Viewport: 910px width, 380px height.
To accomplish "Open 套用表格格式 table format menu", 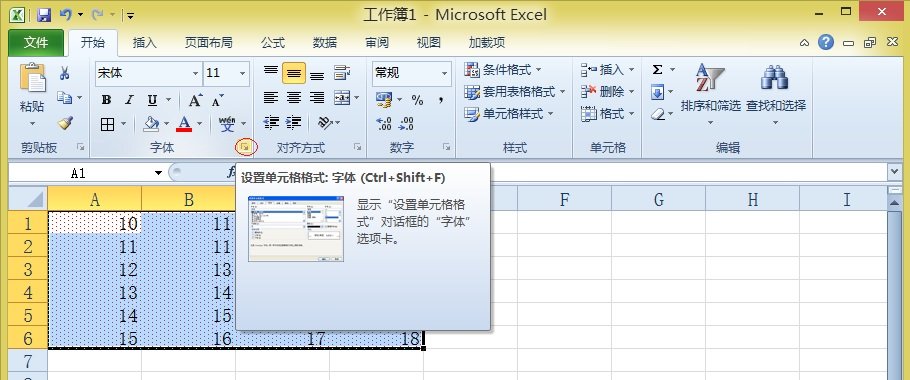I will (515, 92).
